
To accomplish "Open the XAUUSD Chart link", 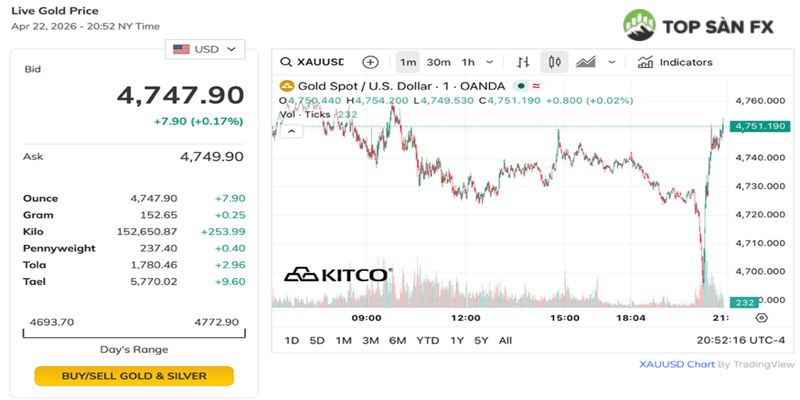I will 677,365.
